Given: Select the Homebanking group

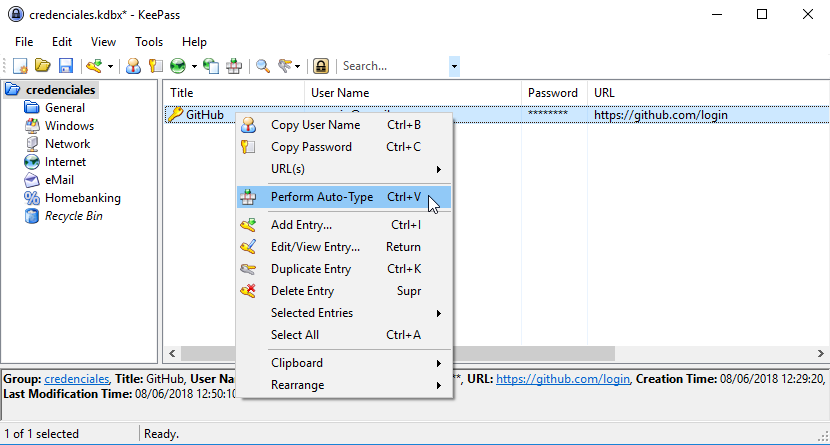Looking at the screenshot, I should pyautogui.click(x=83, y=198).
